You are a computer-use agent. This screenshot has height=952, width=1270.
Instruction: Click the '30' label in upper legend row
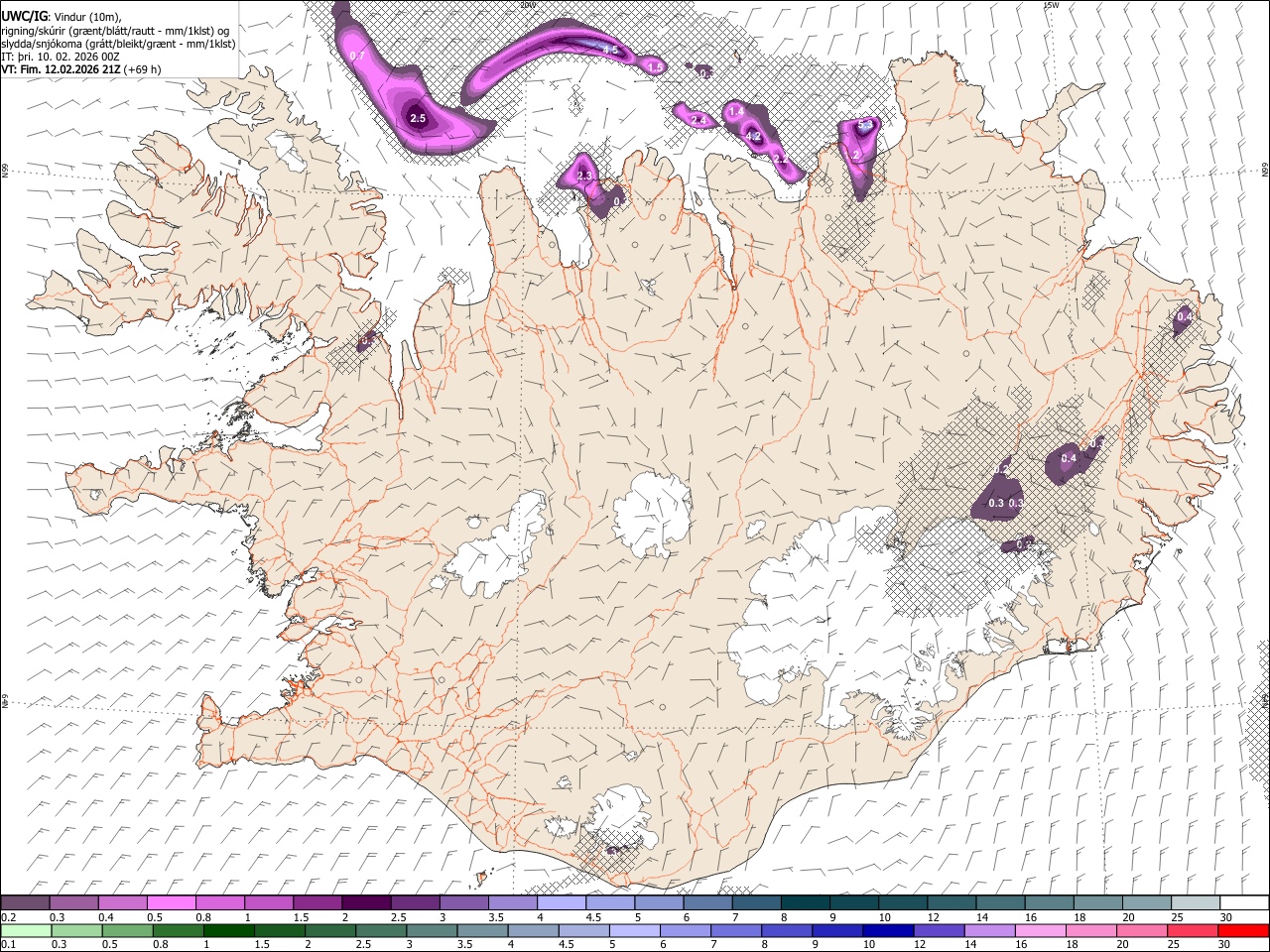pyautogui.click(x=1224, y=917)
